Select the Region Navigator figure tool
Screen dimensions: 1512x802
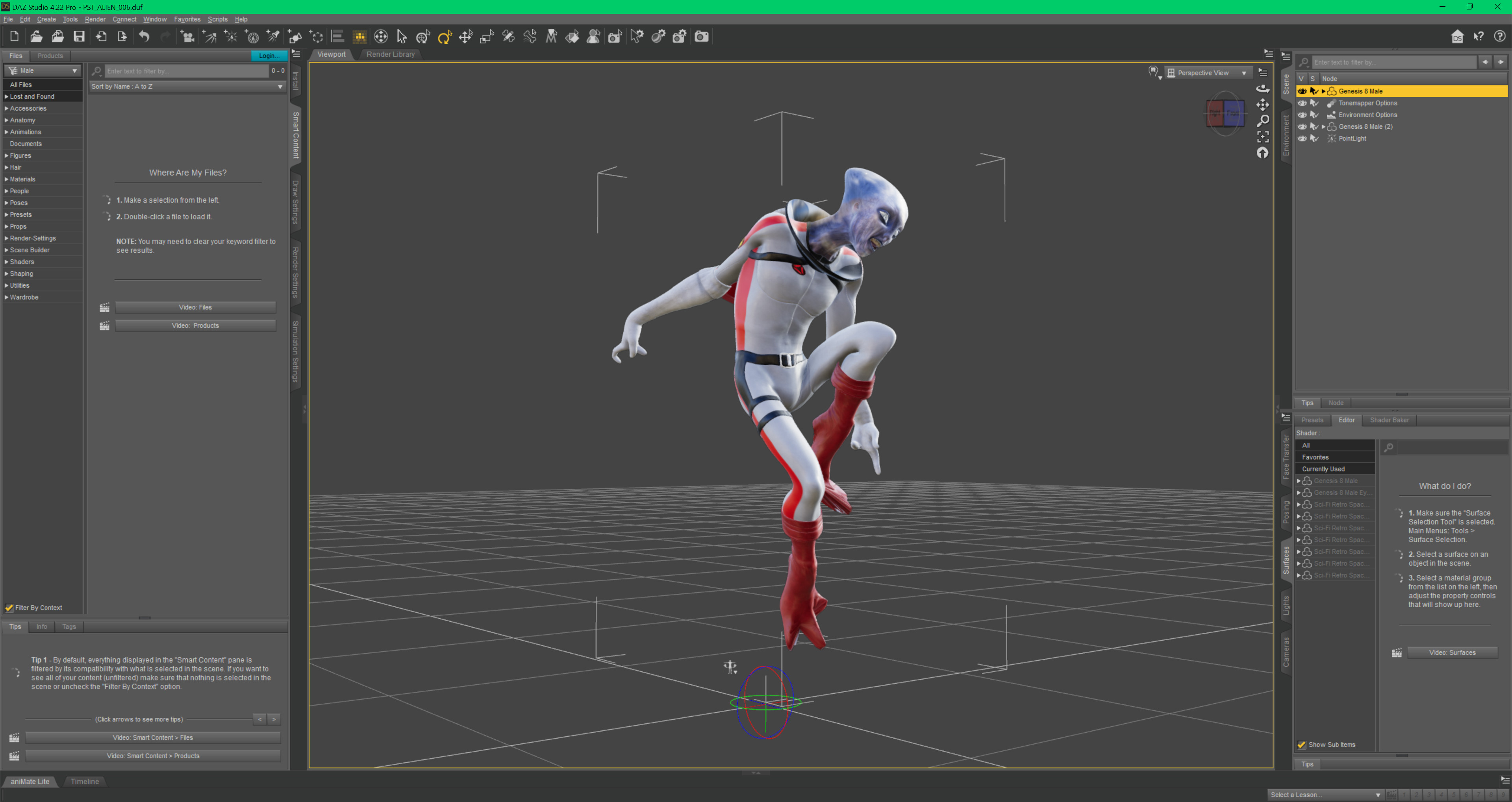point(593,36)
